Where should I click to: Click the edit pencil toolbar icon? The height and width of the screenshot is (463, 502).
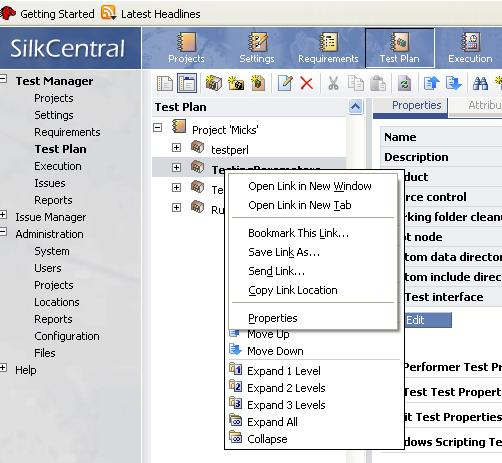(285, 83)
